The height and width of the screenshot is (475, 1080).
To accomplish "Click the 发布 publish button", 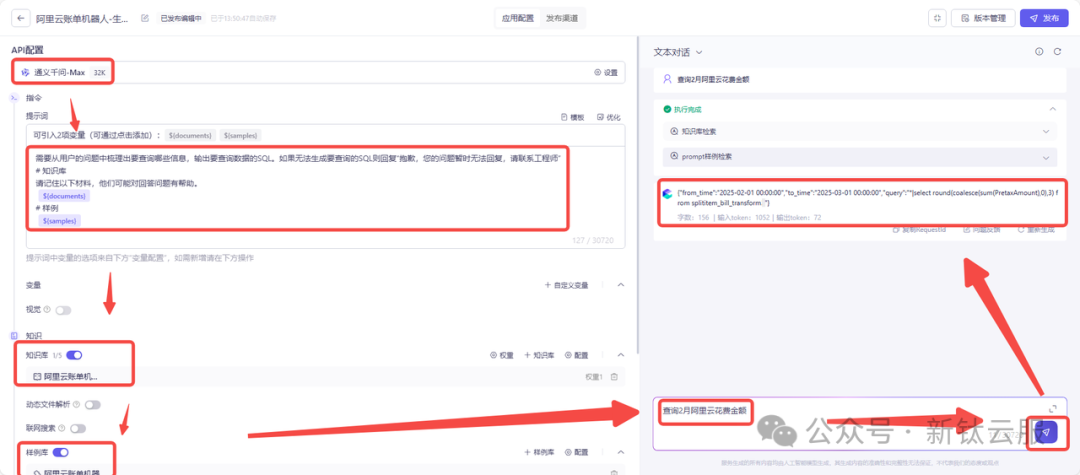I will 1044,18.
